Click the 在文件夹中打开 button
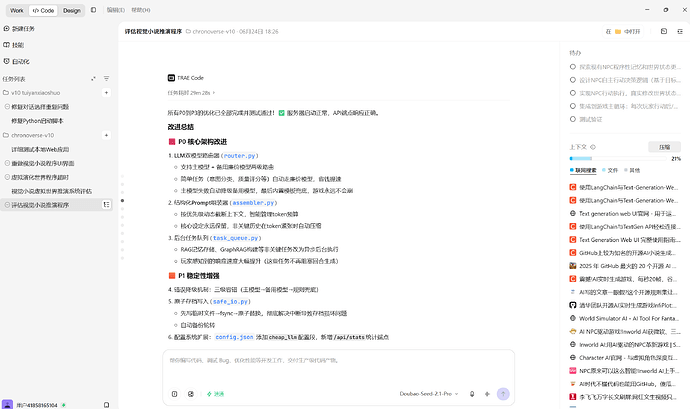This screenshot has width=690, height=409. tap(623, 32)
